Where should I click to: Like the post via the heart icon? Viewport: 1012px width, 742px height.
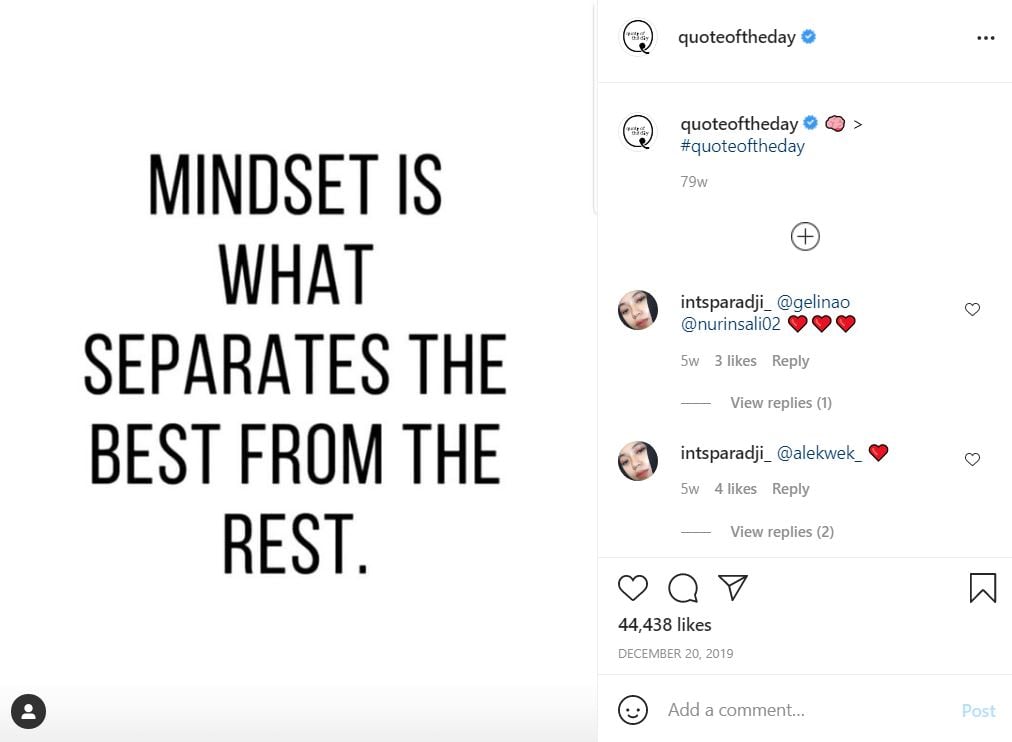coord(633,588)
